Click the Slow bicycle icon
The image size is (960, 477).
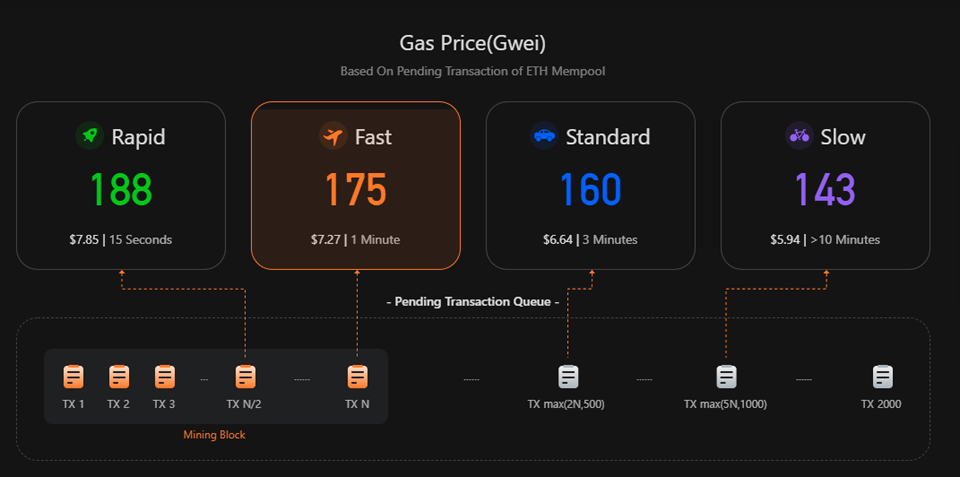799,136
